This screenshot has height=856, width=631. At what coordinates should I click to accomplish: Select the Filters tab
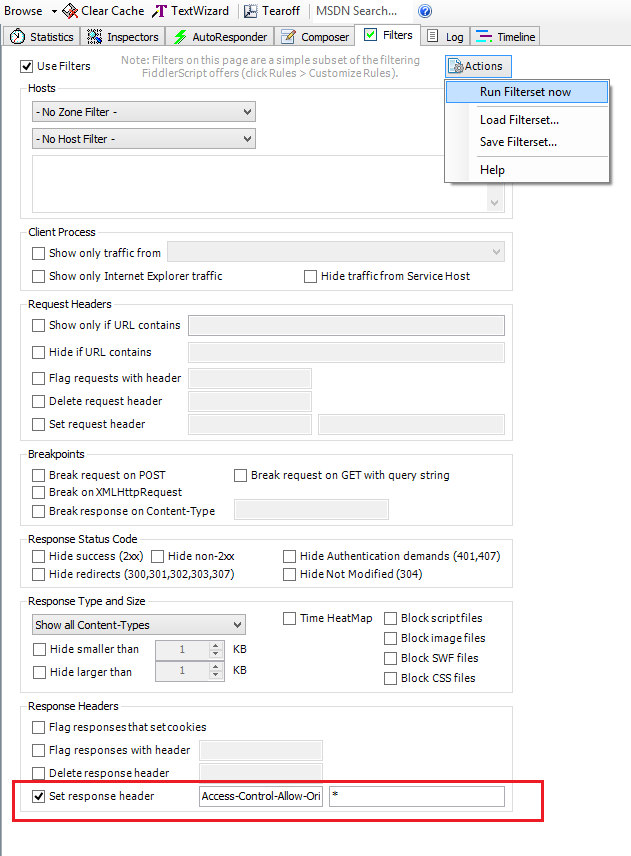pyautogui.click(x=388, y=35)
